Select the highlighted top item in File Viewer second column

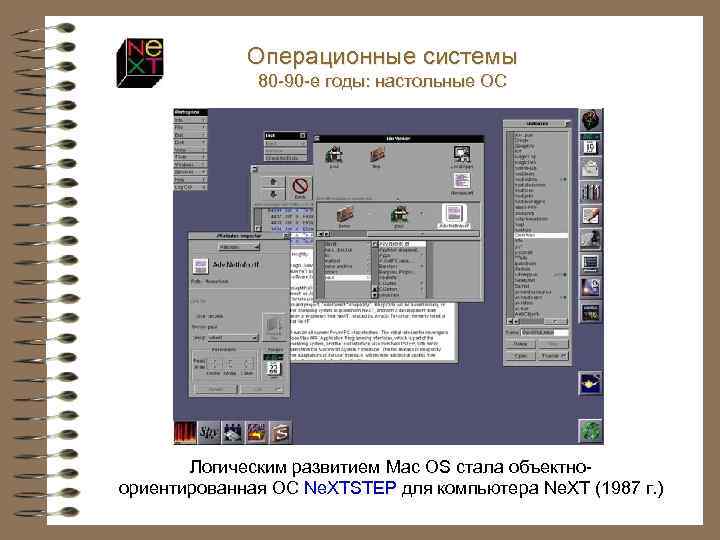click(402, 244)
